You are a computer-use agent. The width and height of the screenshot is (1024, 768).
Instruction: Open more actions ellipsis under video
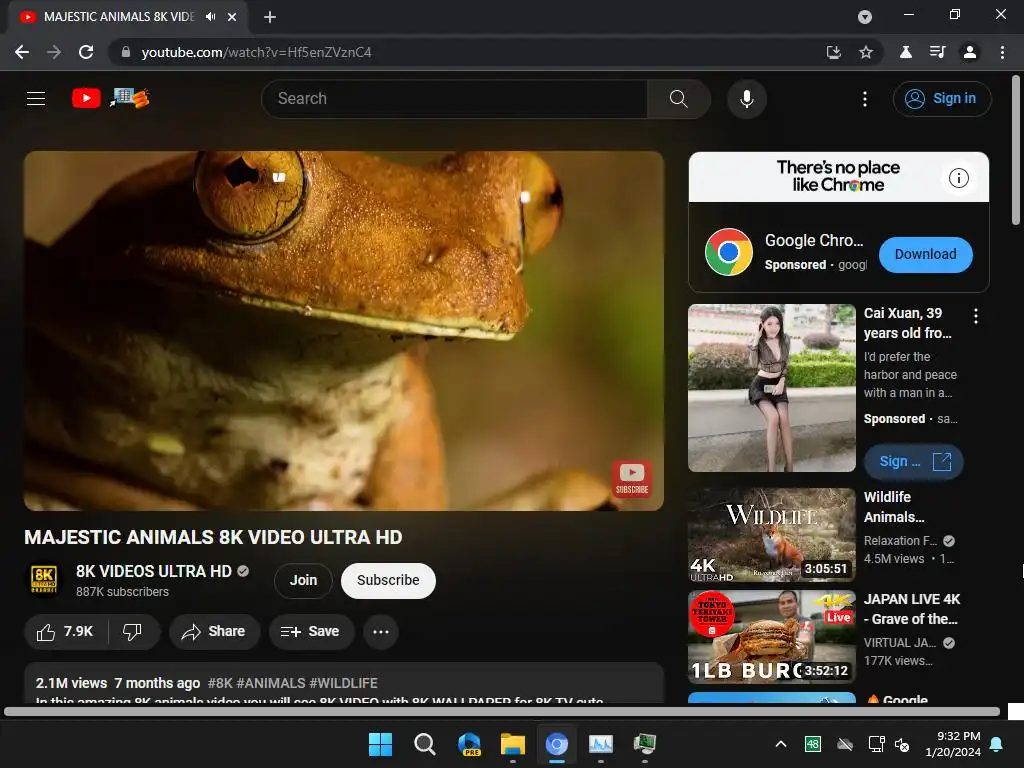click(381, 632)
